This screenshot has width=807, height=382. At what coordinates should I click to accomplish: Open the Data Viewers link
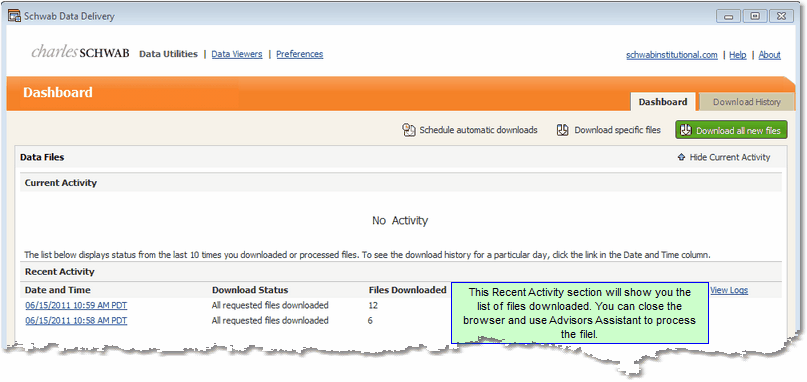coord(237,54)
